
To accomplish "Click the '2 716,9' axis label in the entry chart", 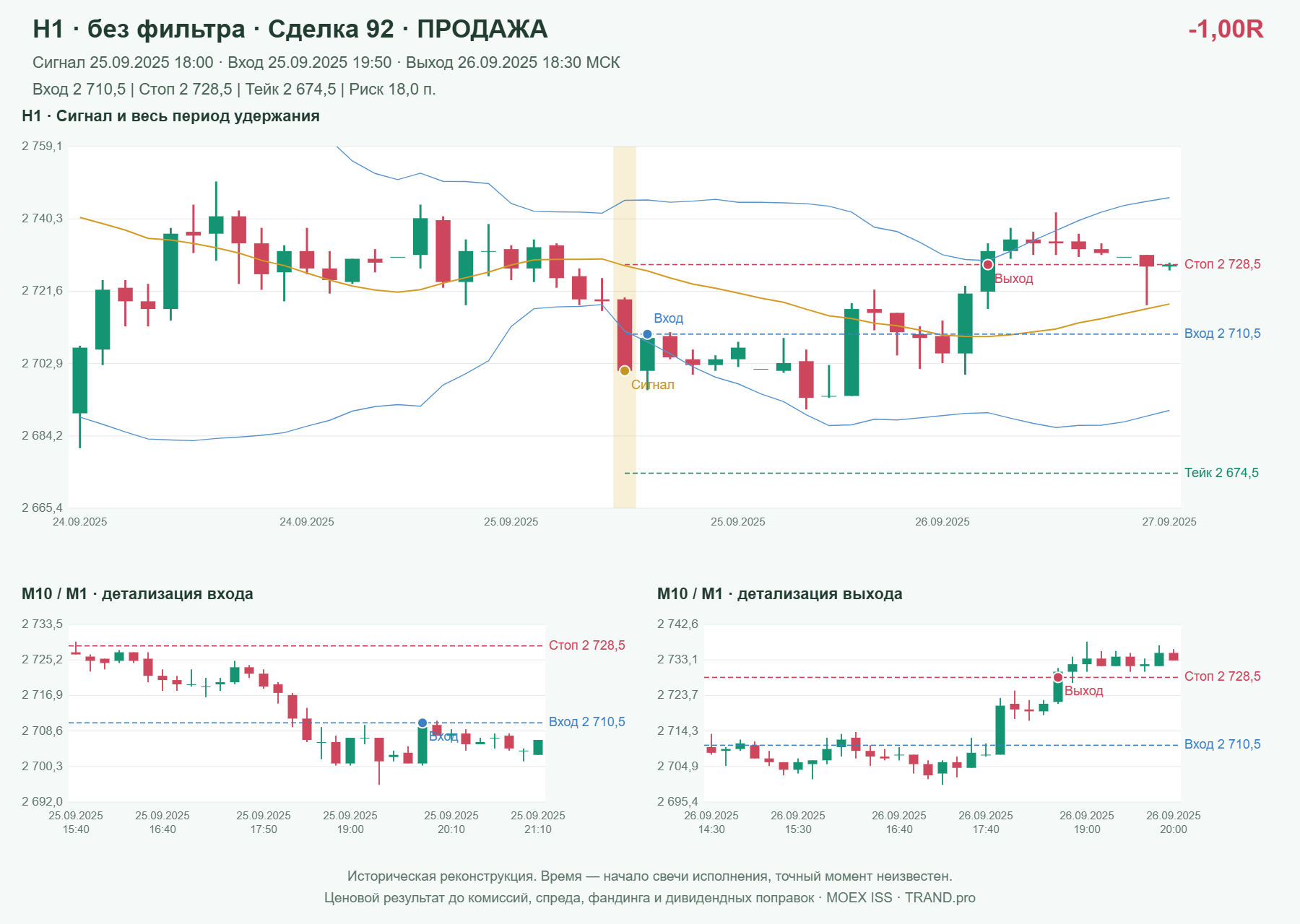I will (x=42, y=695).
